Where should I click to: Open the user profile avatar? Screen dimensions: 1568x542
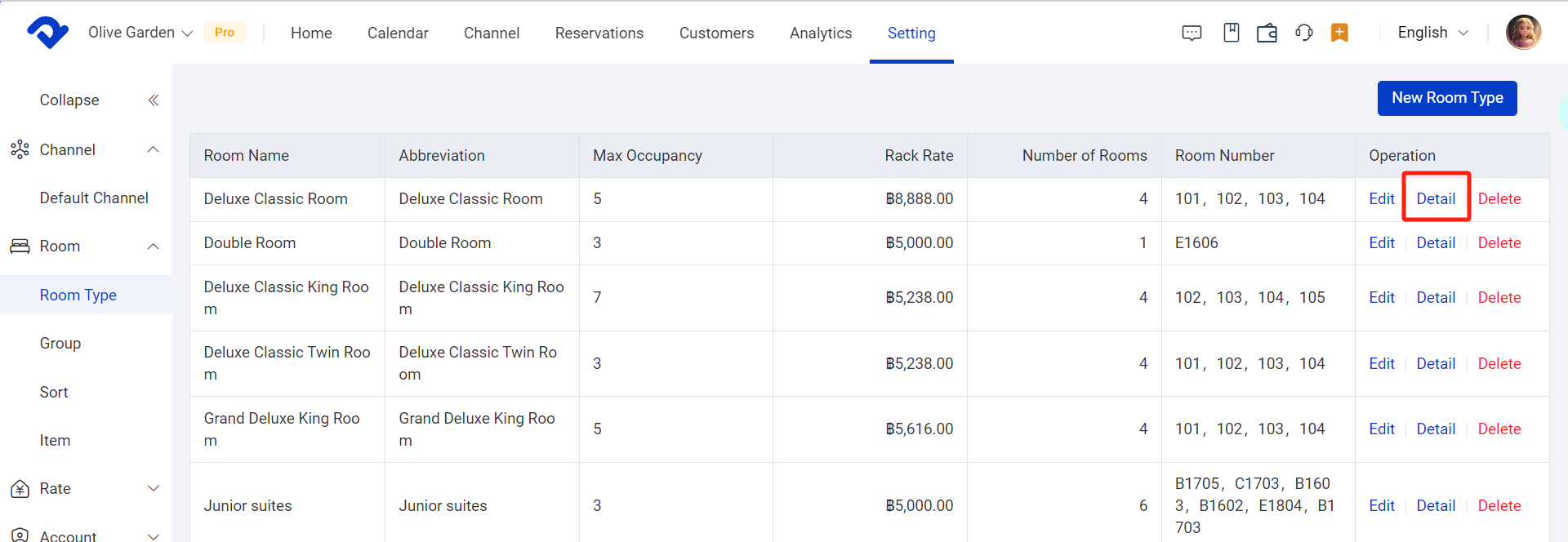point(1522,33)
